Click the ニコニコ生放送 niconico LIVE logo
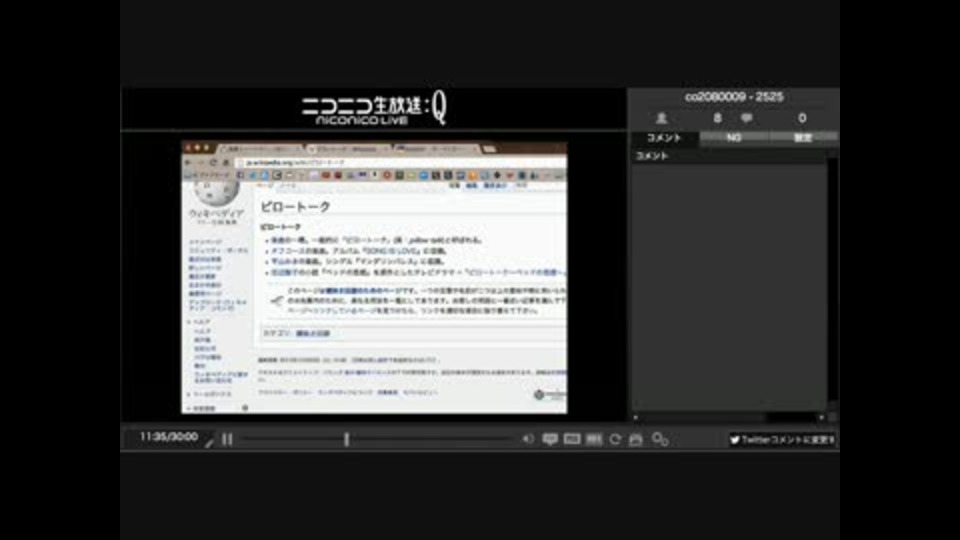Image resolution: width=960 pixels, height=540 pixels. pos(374,108)
